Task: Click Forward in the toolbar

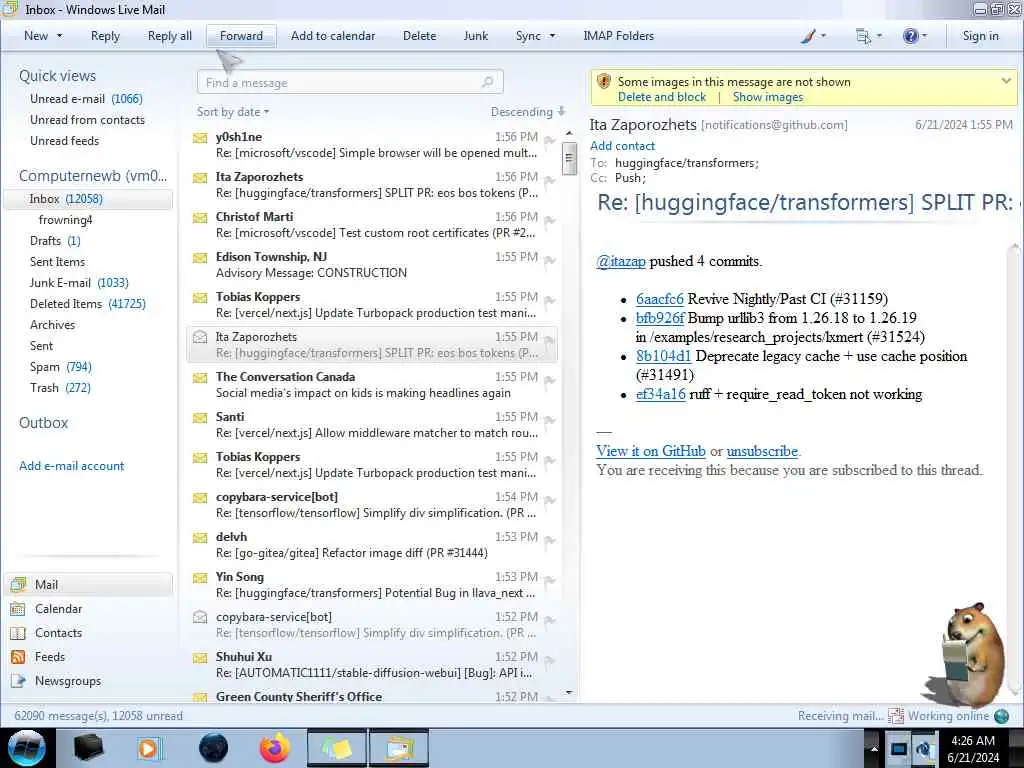Action: pos(241,36)
